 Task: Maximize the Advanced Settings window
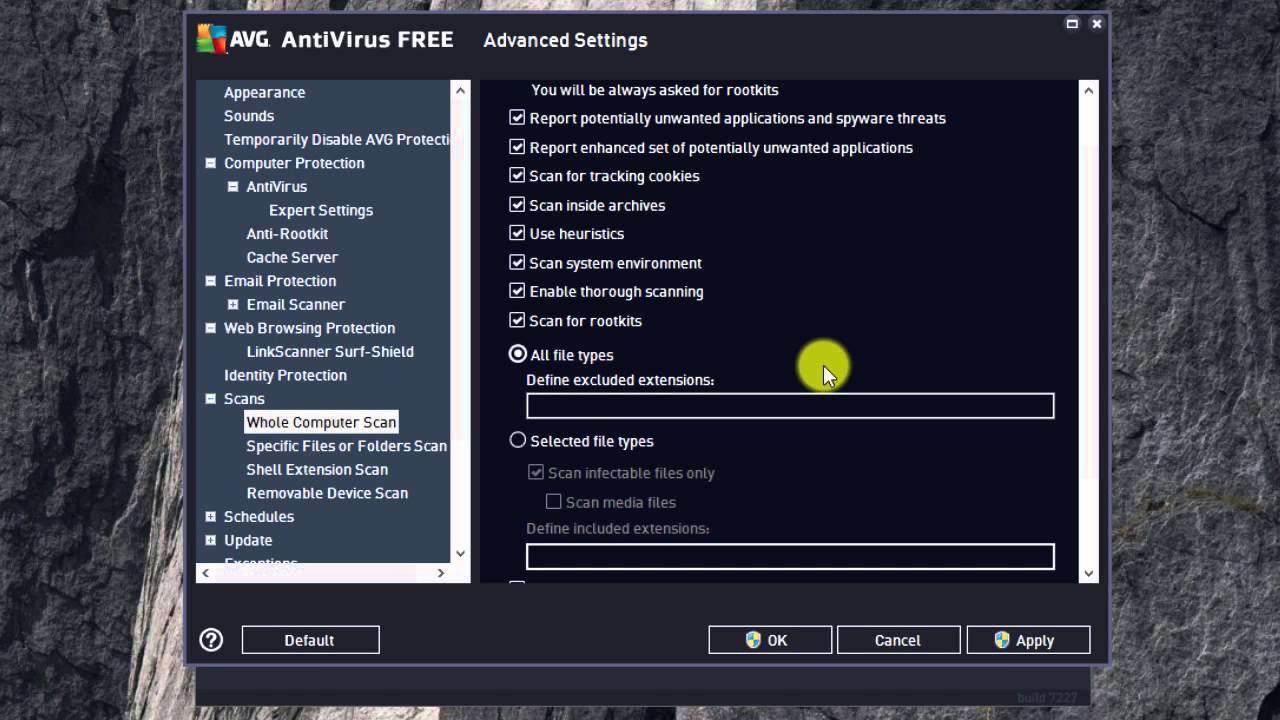coord(1072,24)
